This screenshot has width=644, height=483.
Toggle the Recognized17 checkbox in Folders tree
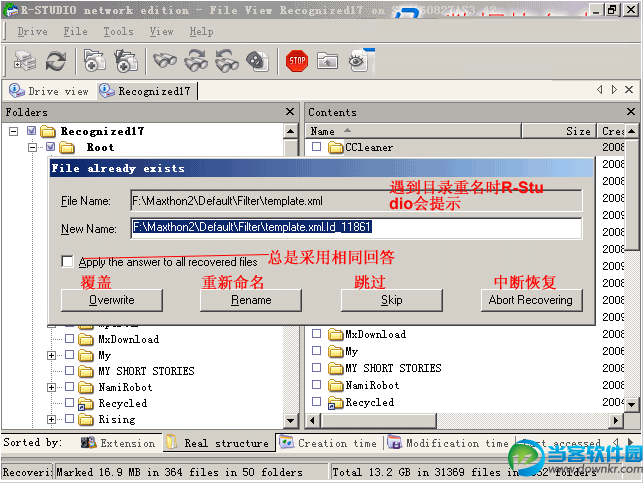tap(32, 131)
